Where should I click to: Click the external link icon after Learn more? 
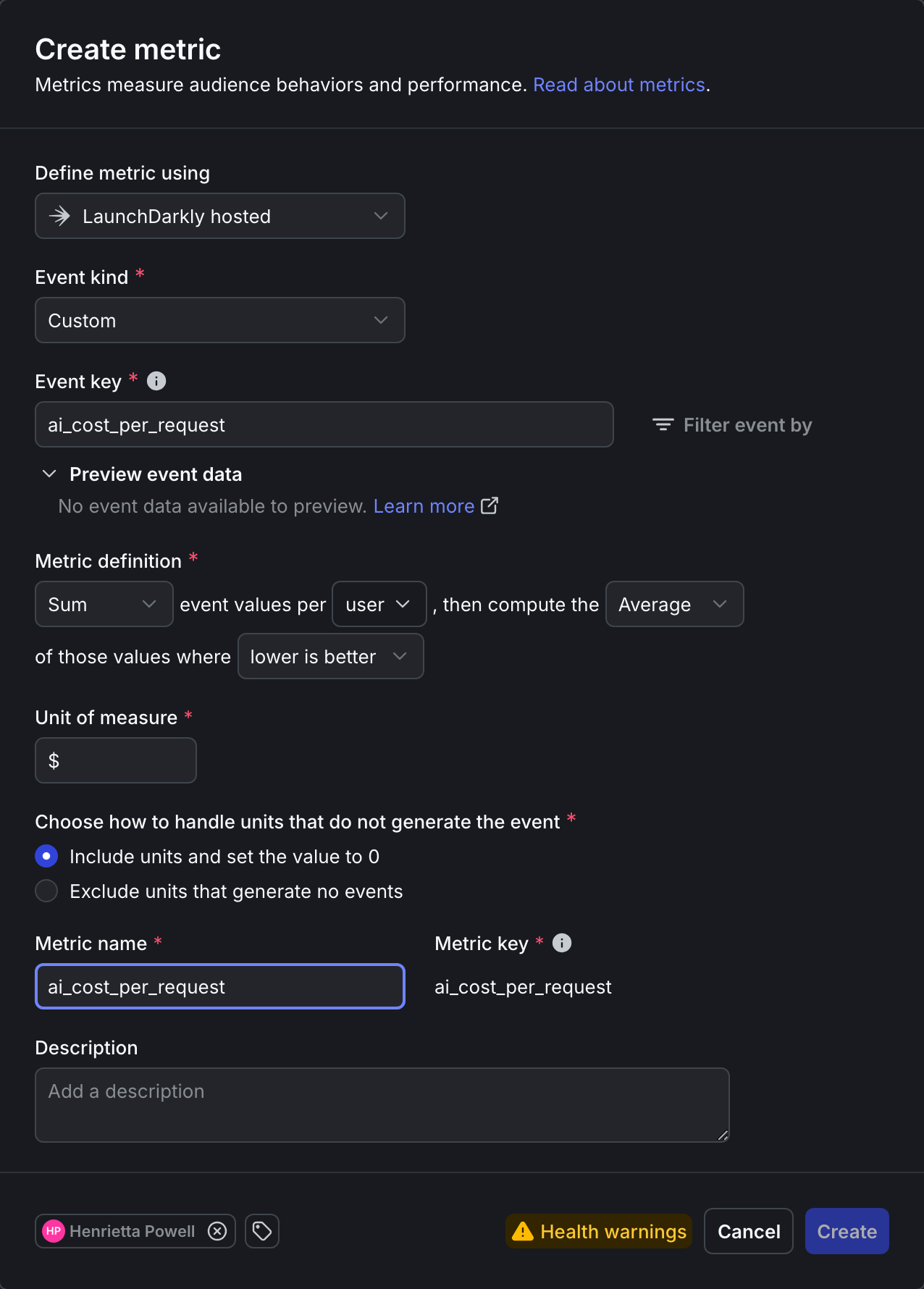(x=490, y=505)
